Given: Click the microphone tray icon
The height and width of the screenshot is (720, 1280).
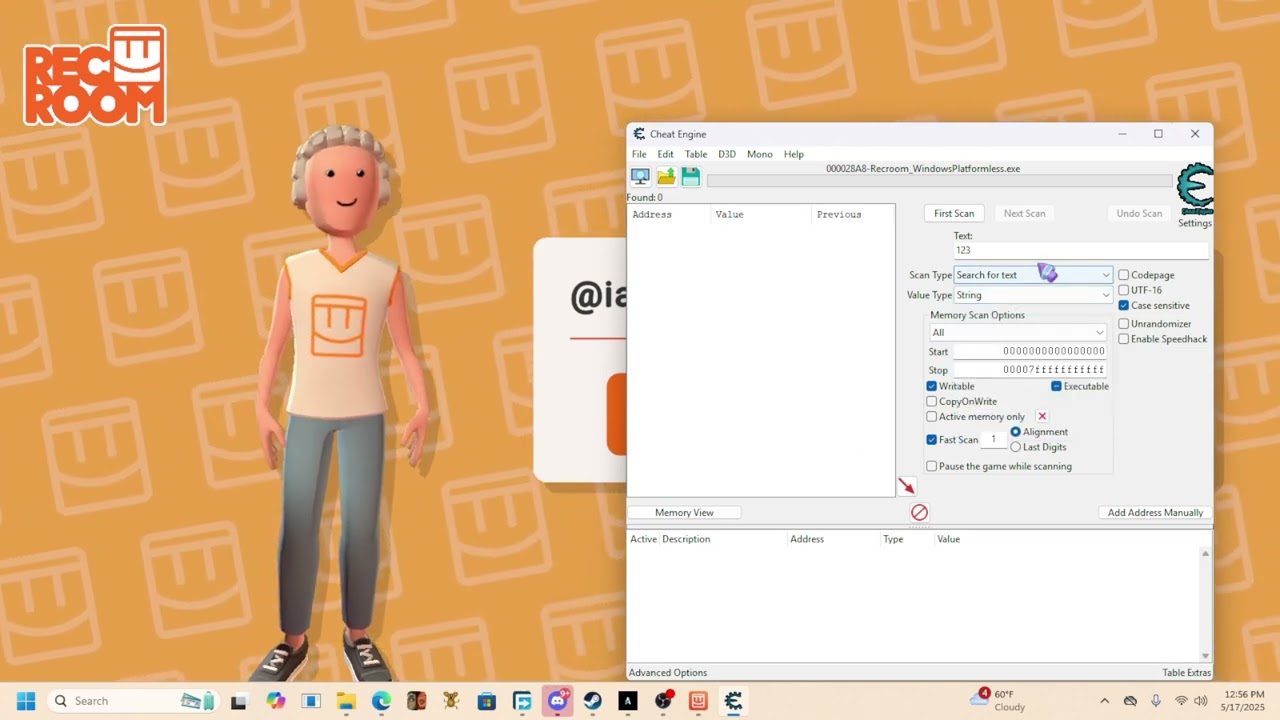Looking at the screenshot, I should 1156,701.
